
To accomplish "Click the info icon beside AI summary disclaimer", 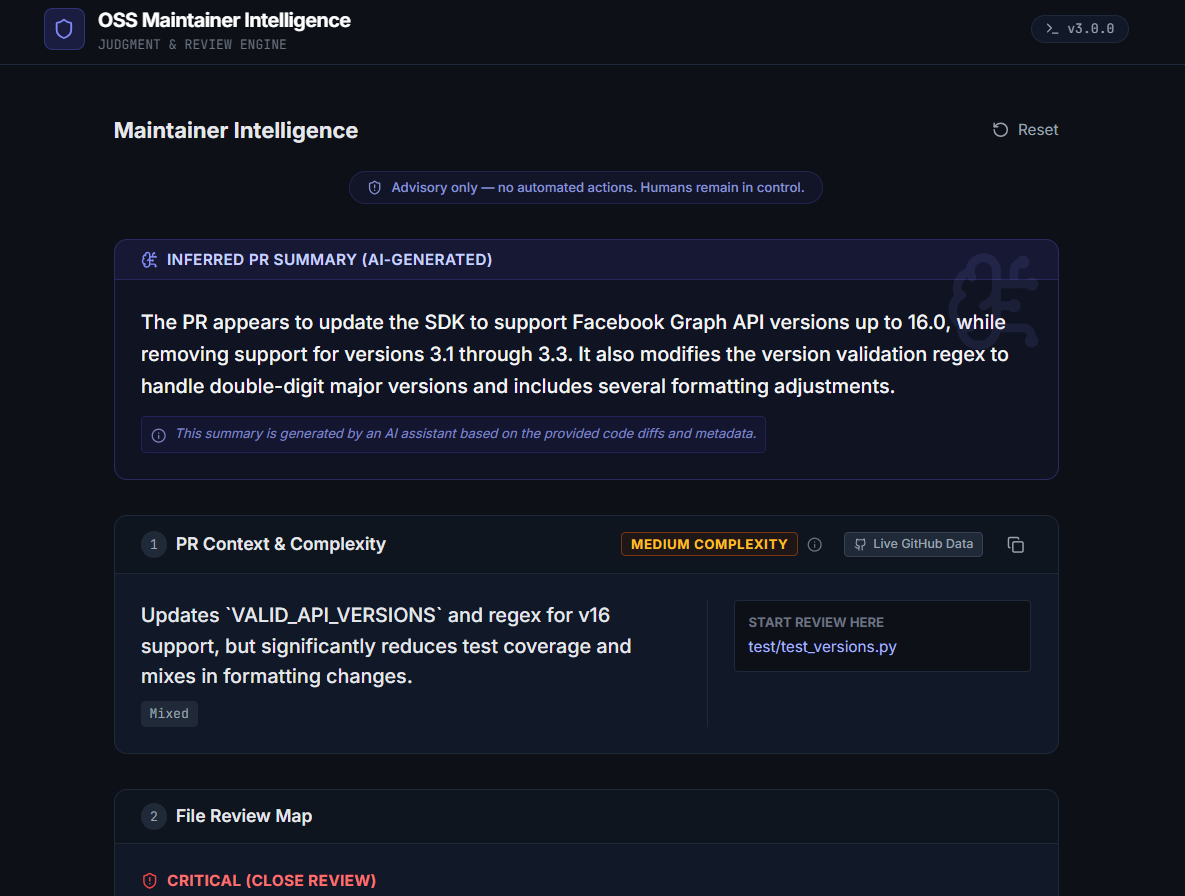I will click(159, 435).
